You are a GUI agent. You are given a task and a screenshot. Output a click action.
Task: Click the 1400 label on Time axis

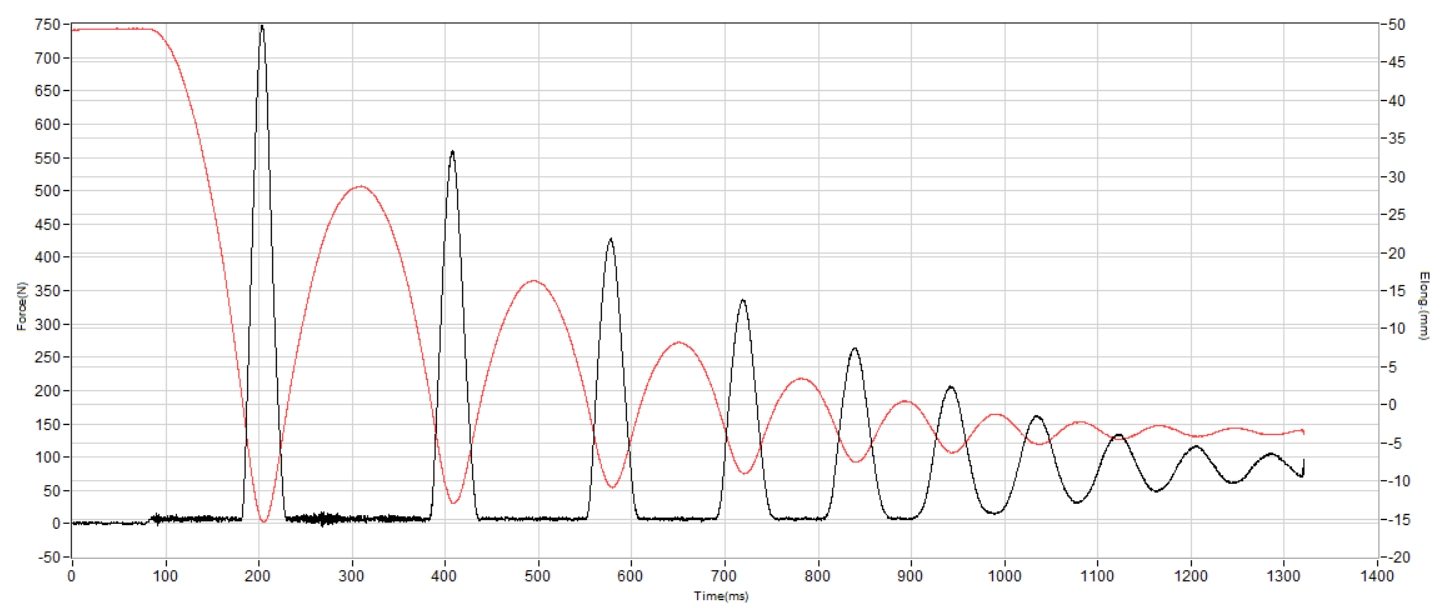1377,578
